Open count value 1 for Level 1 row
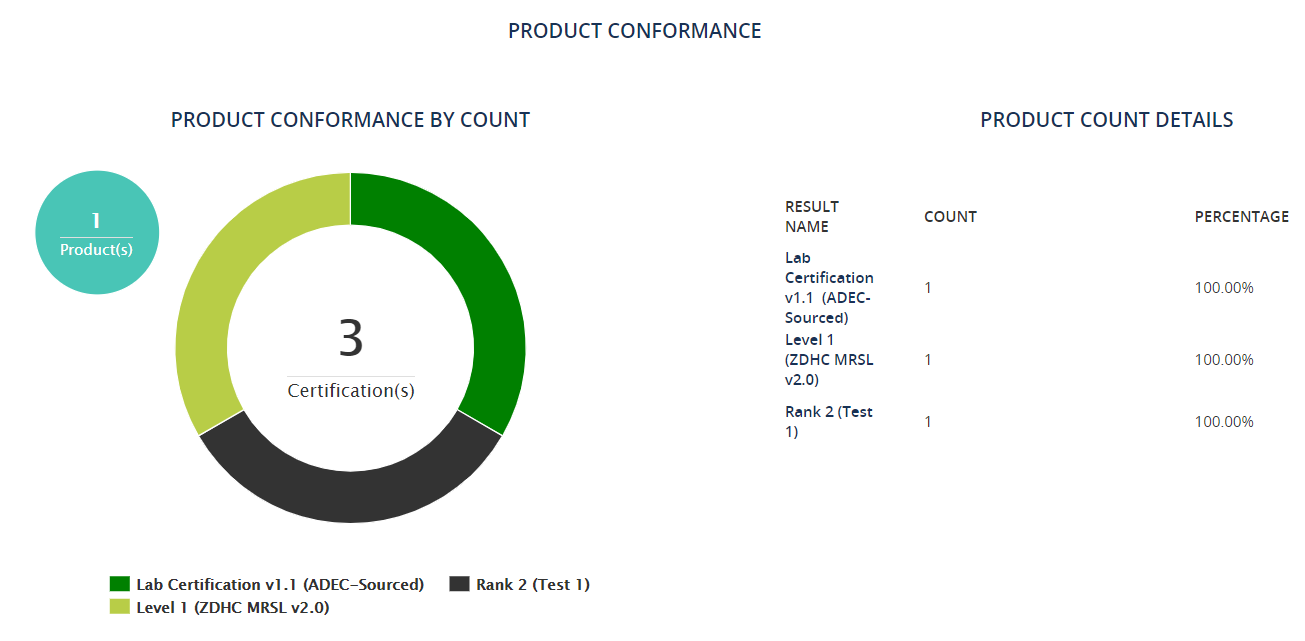Image resolution: width=1305 pixels, height=641 pixels. 928,360
